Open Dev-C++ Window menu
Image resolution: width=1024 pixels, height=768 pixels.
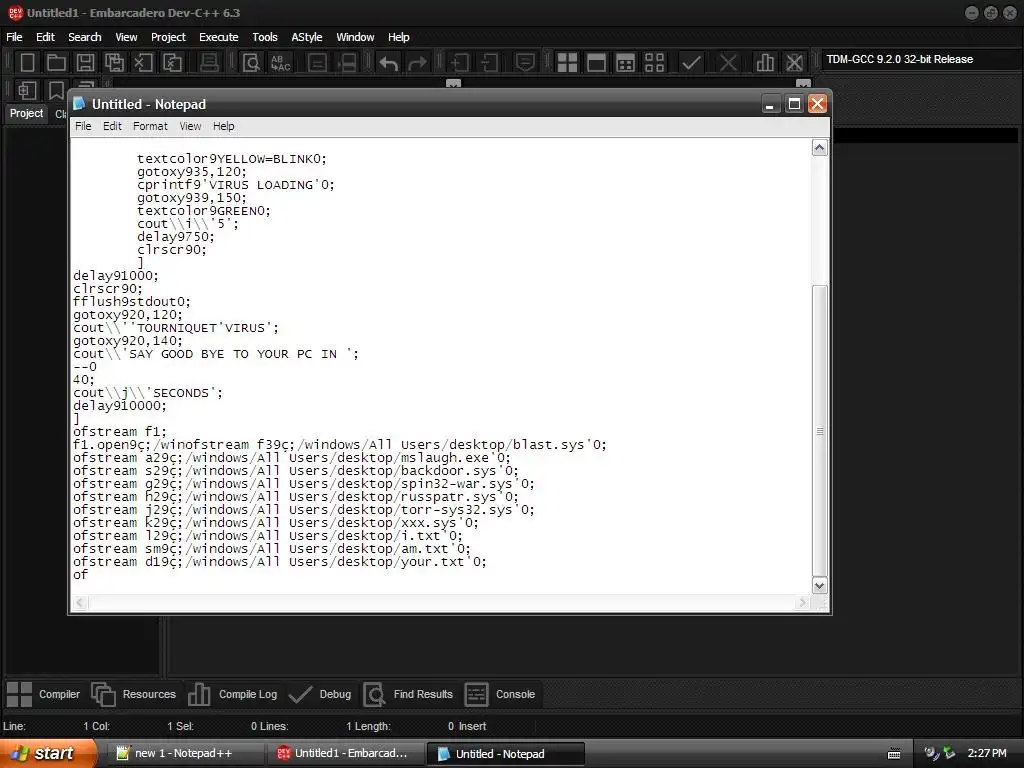(355, 37)
